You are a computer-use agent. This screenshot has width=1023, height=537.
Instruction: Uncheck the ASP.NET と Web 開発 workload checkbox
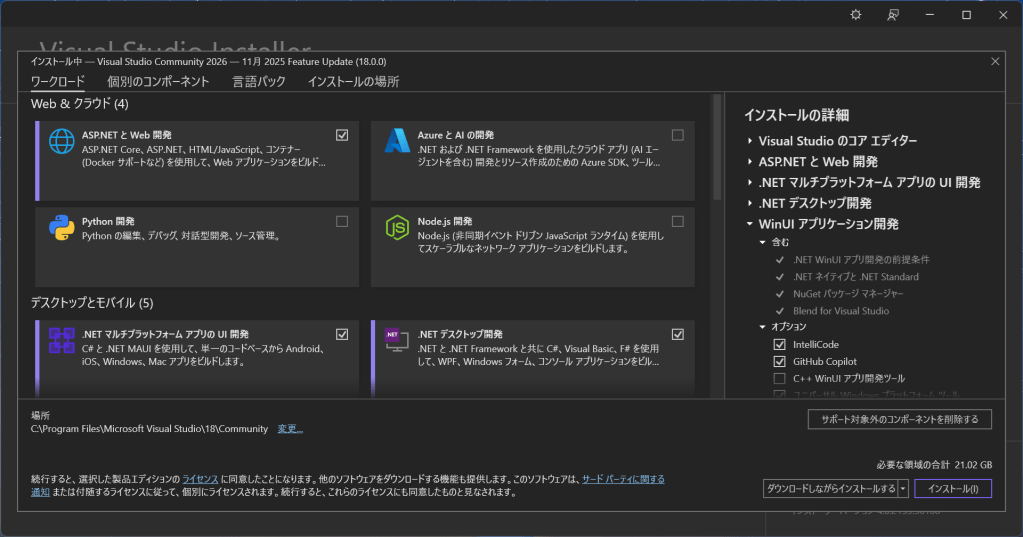342,135
